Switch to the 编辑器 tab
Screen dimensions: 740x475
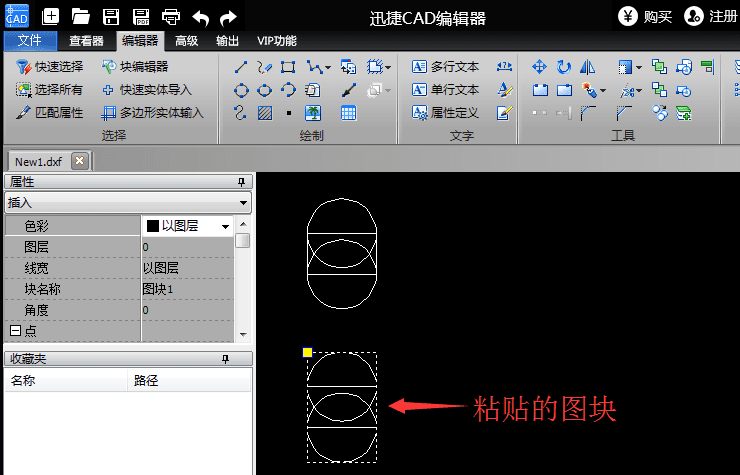coord(140,41)
